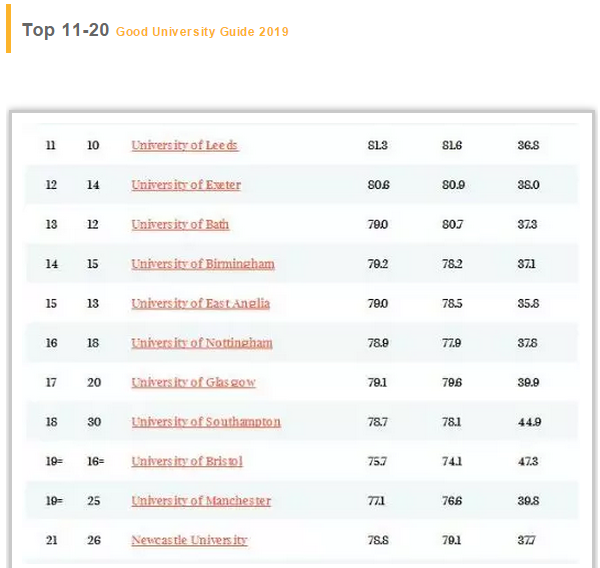This screenshot has width=600, height=568.
Task: Open the University of Glasgow link
Action: (x=193, y=383)
